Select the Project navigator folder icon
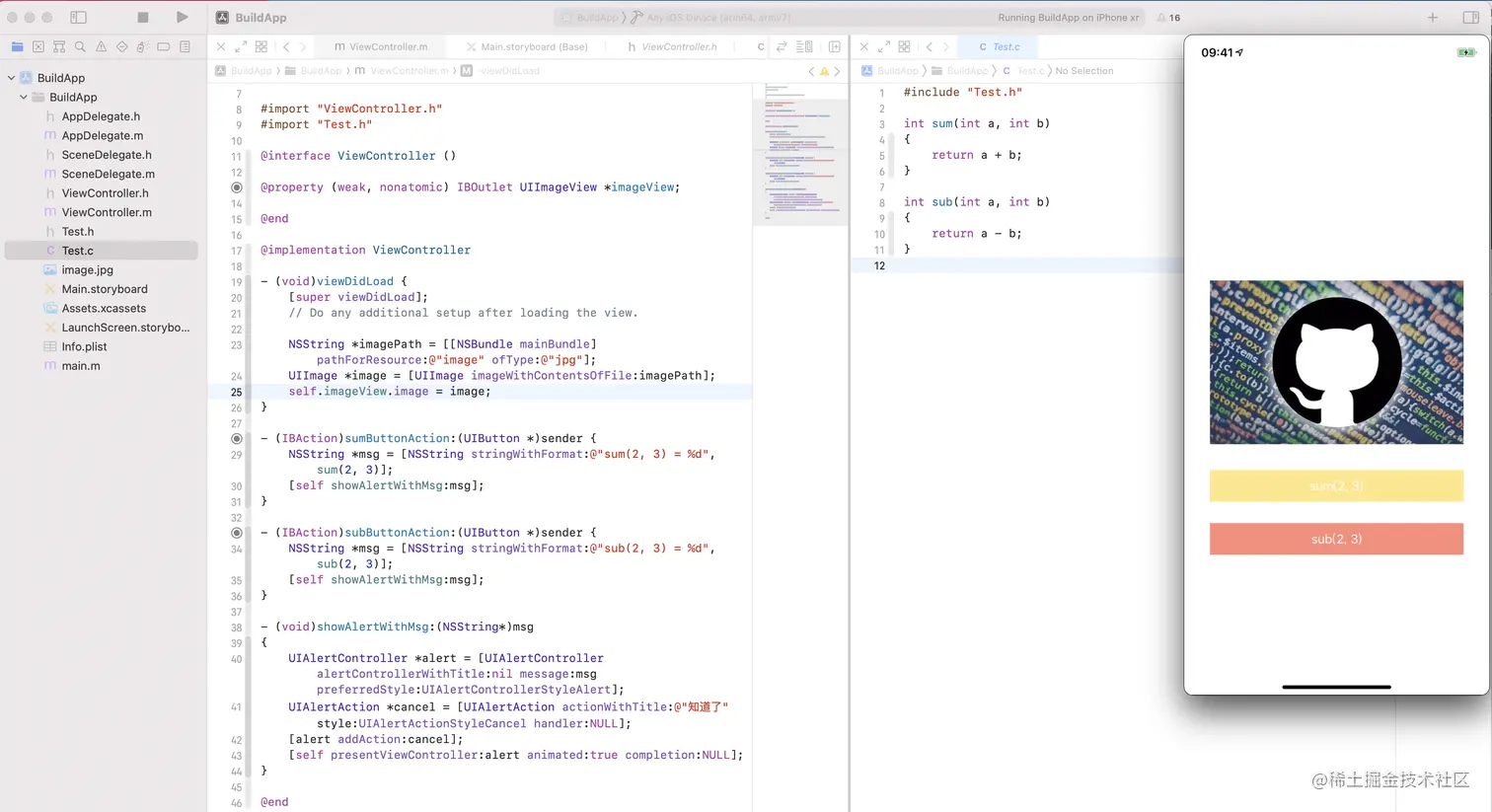Screen dimensions: 1492x812 [17, 46]
